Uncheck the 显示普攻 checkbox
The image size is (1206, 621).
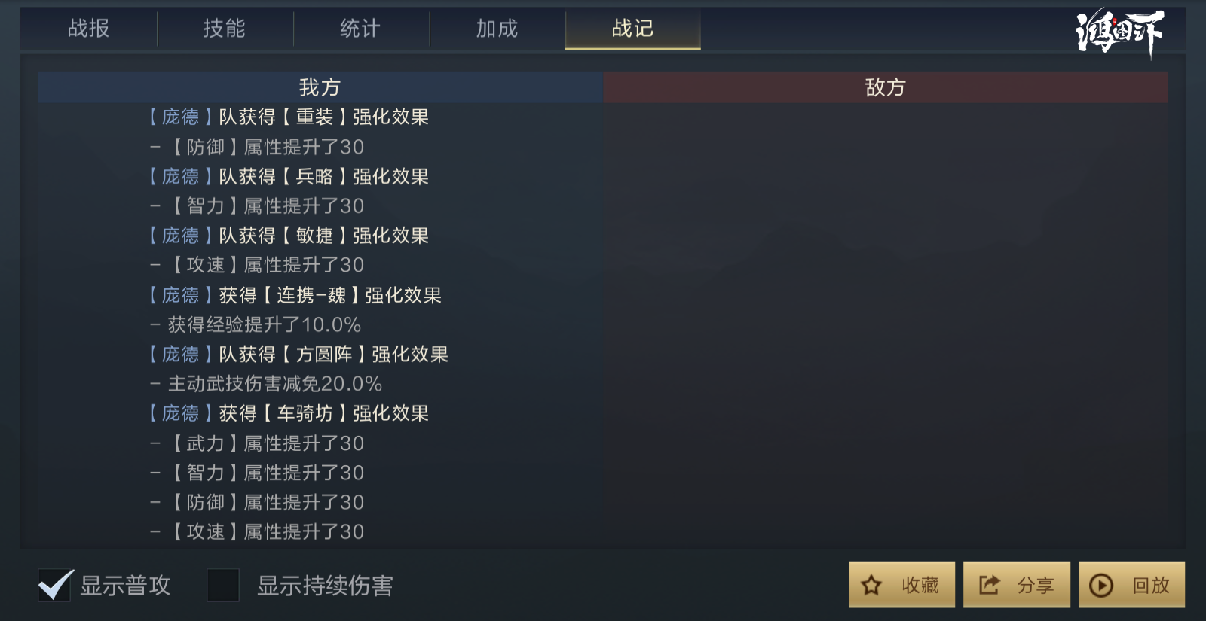[55, 585]
